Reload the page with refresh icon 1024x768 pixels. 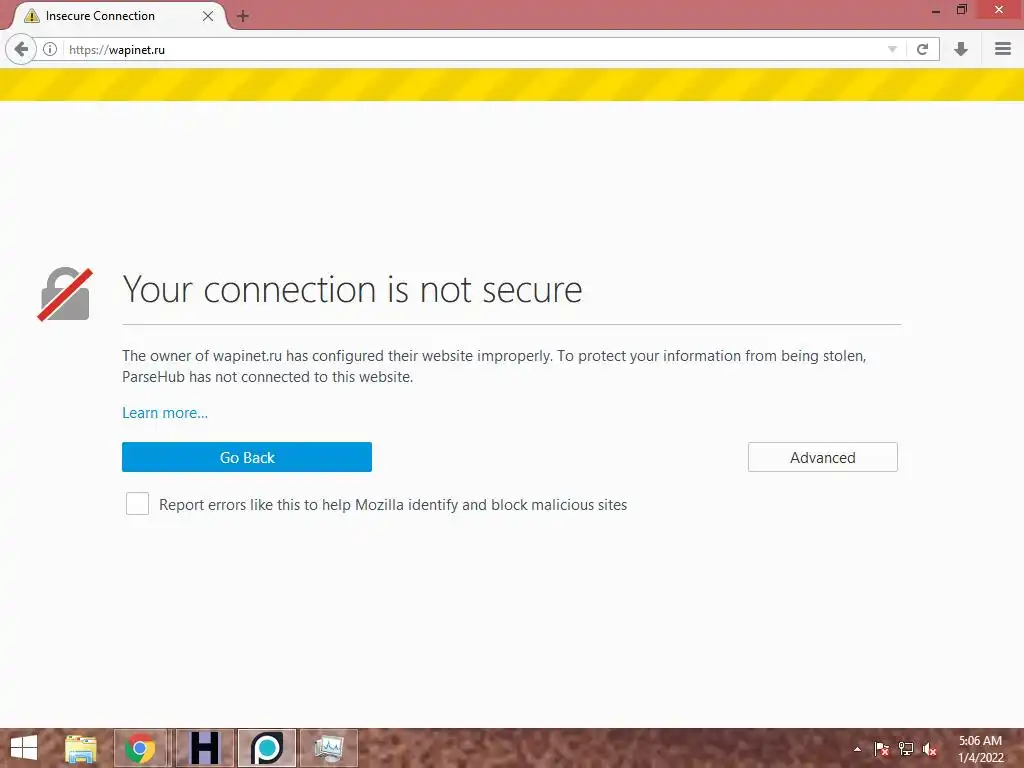922,49
